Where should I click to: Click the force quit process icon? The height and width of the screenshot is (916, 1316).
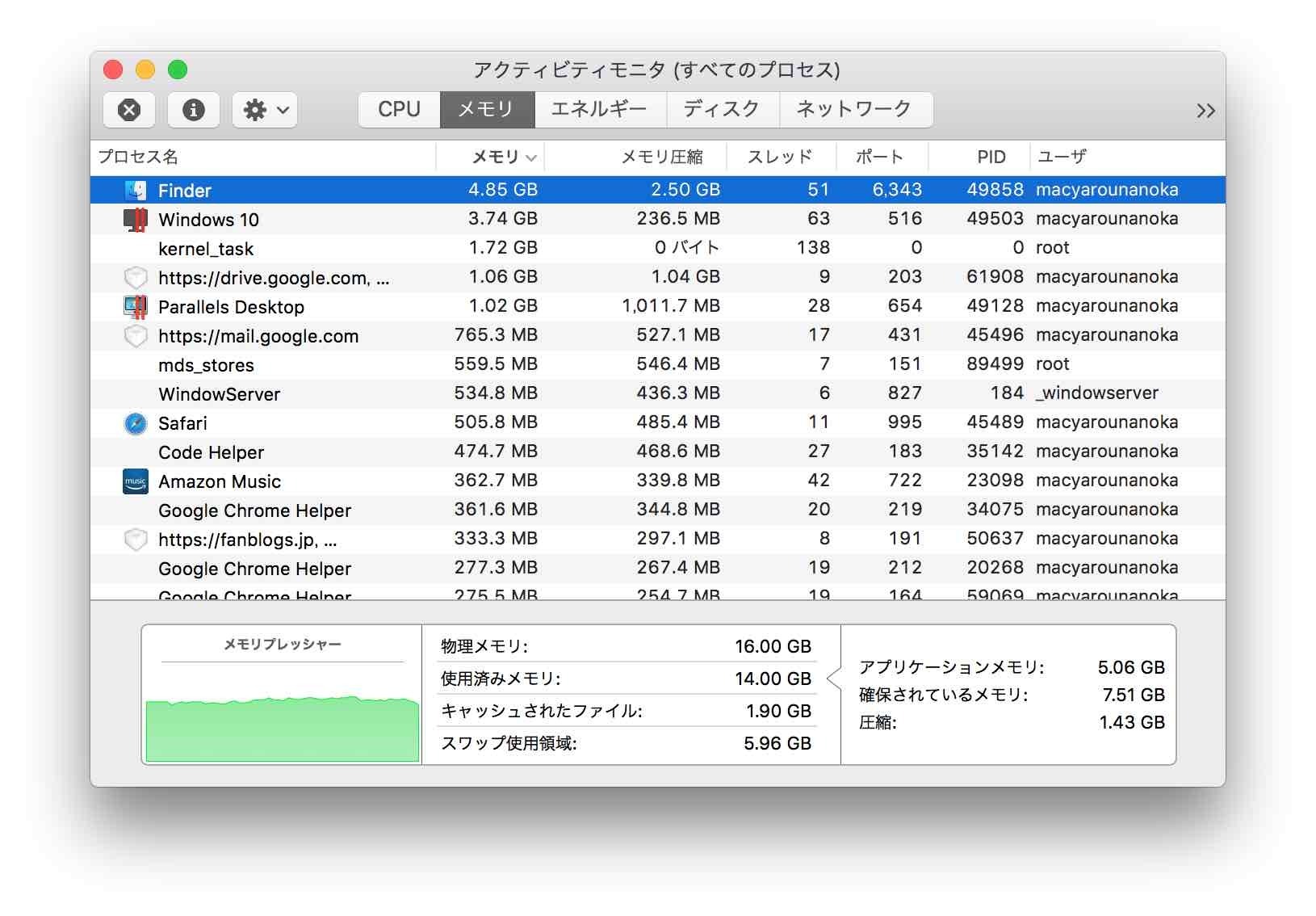click(x=129, y=110)
